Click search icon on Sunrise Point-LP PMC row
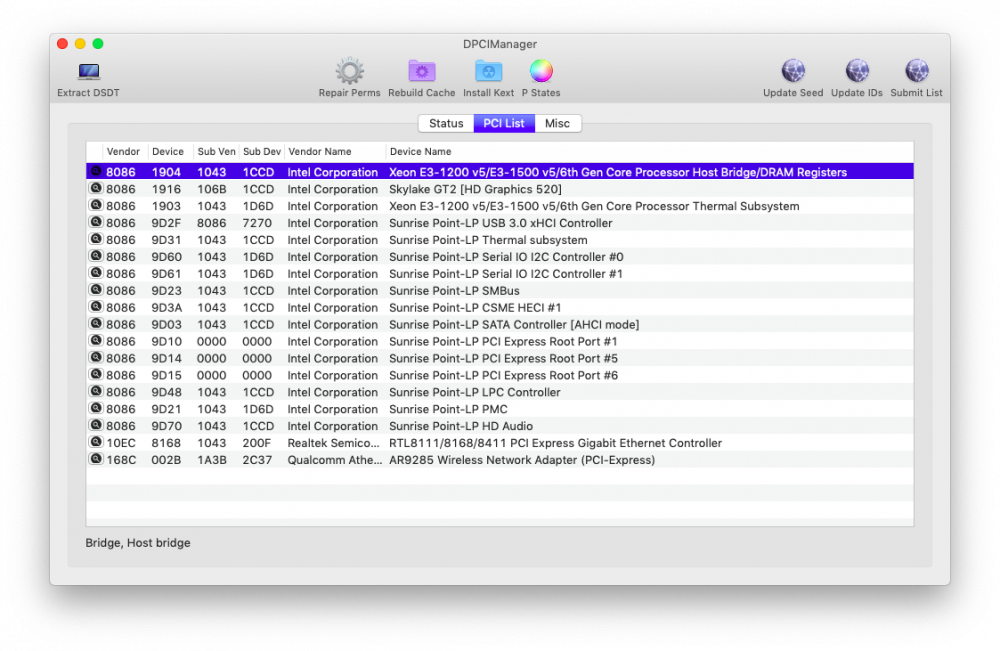Screen dimensions: 1000x651 pos(96,408)
